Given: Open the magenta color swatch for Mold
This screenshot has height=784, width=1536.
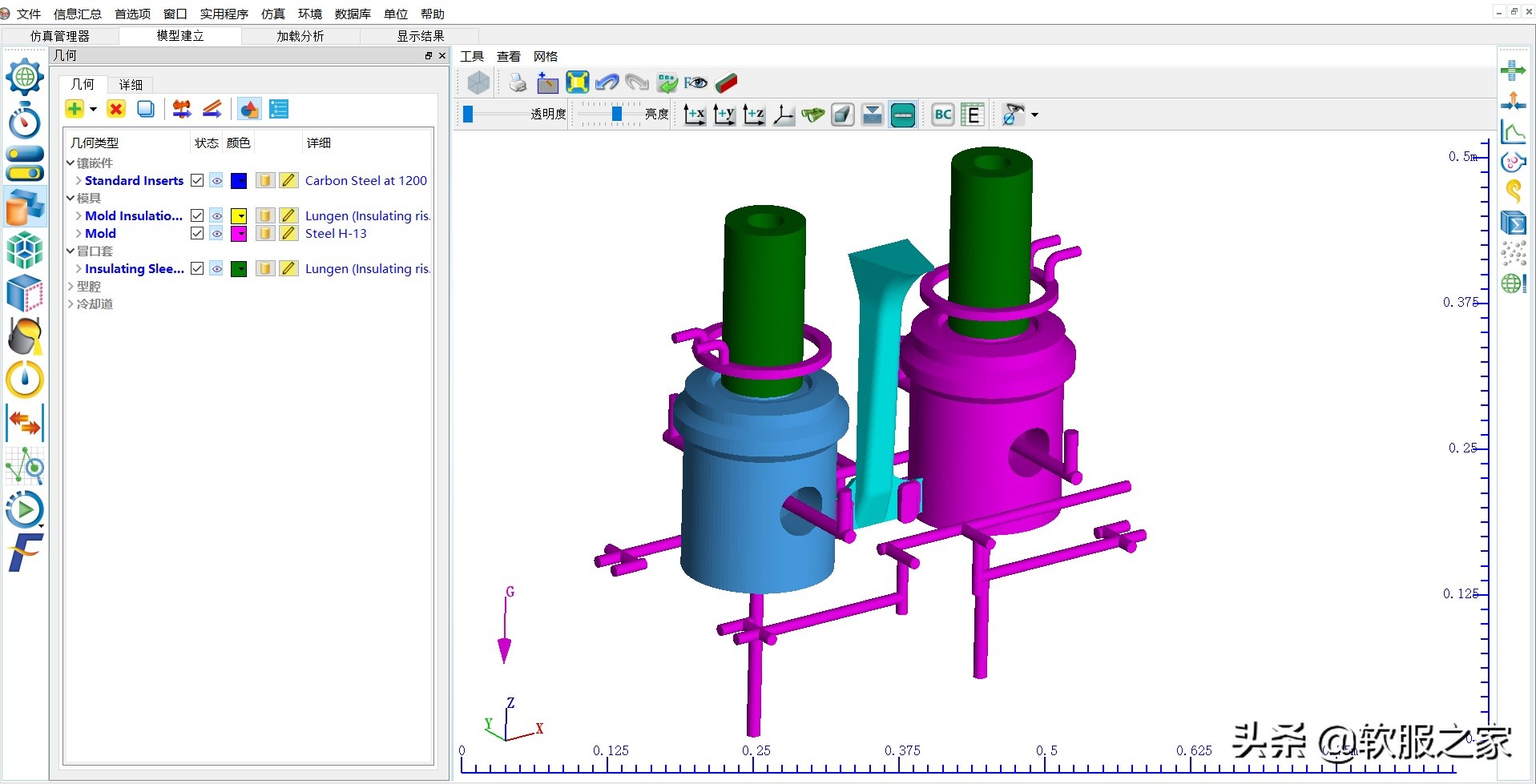Looking at the screenshot, I should pyautogui.click(x=239, y=234).
